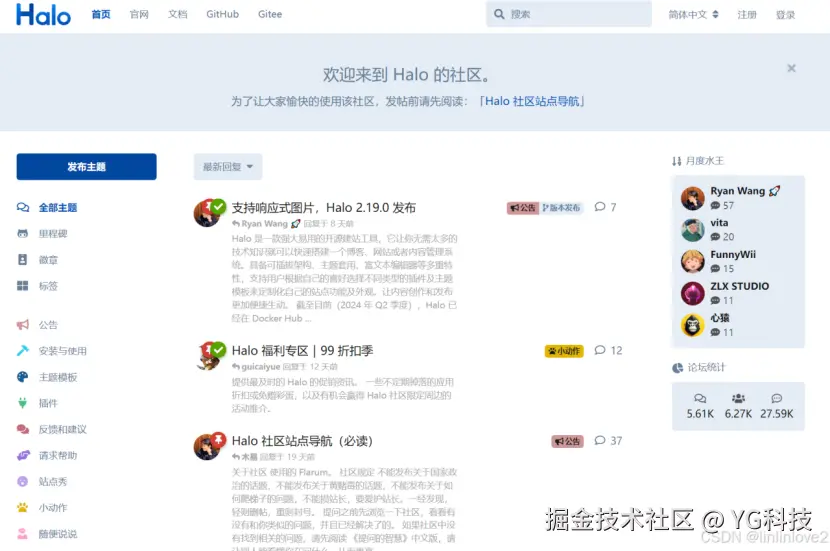
Task: Click the 反馈和建议 comments icon
Action: pyautogui.click(x=23, y=429)
